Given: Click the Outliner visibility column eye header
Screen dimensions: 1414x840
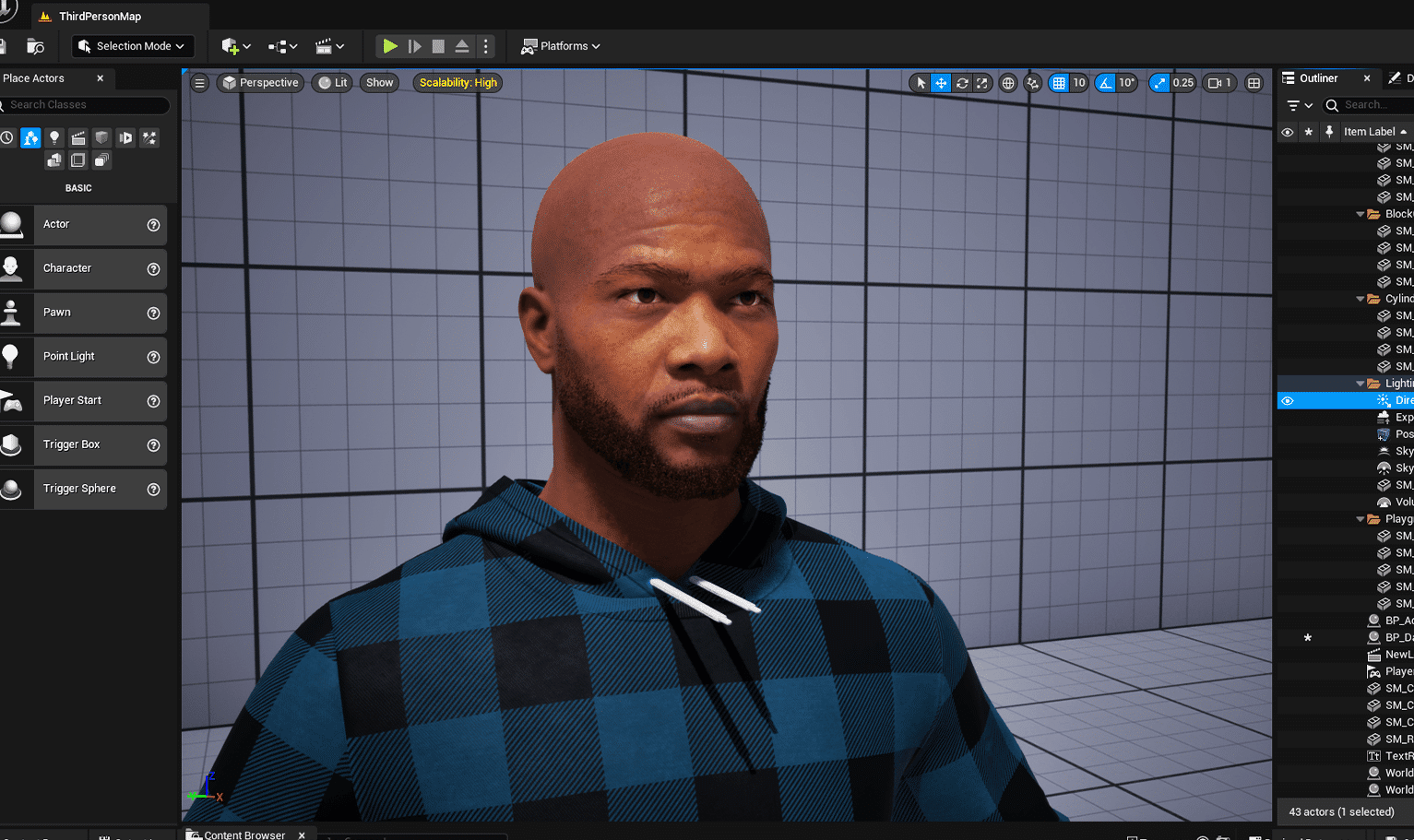Looking at the screenshot, I should [1288, 132].
